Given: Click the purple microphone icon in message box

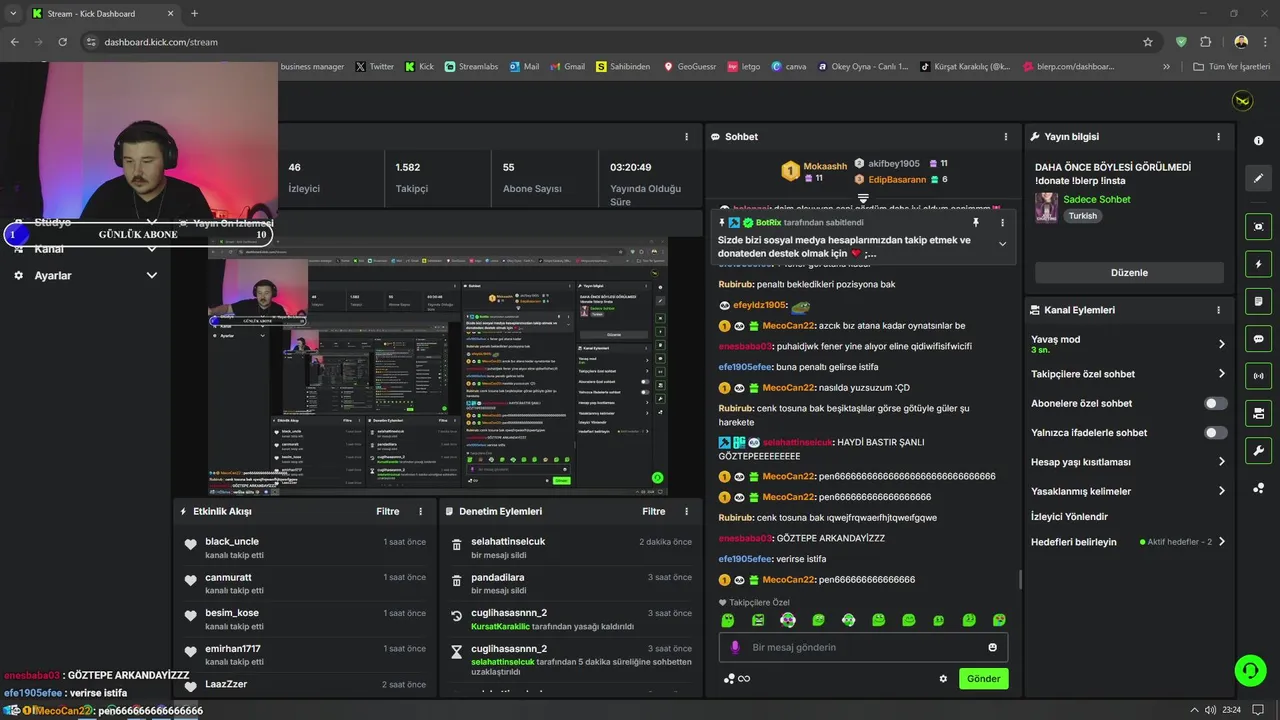Looking at the screenshot, I should click(735, 647).
